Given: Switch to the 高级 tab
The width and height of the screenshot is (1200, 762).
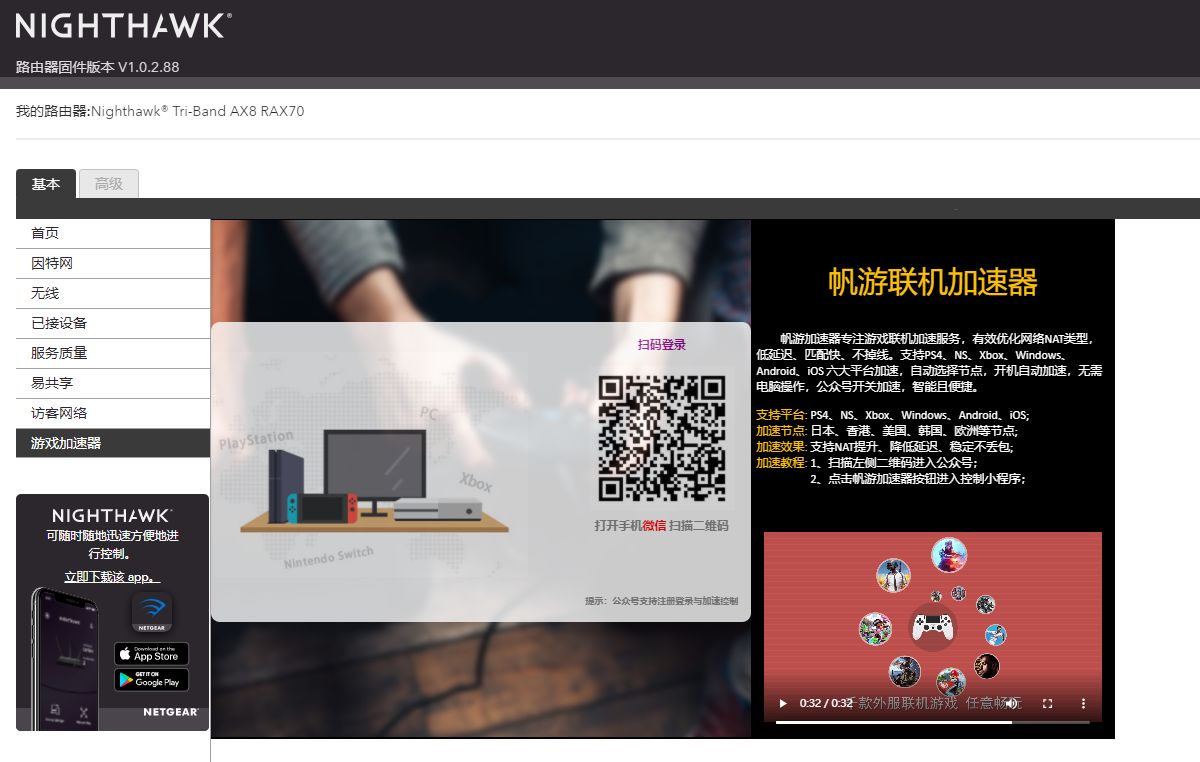Looking at the screenshot, I should (109, 184).
